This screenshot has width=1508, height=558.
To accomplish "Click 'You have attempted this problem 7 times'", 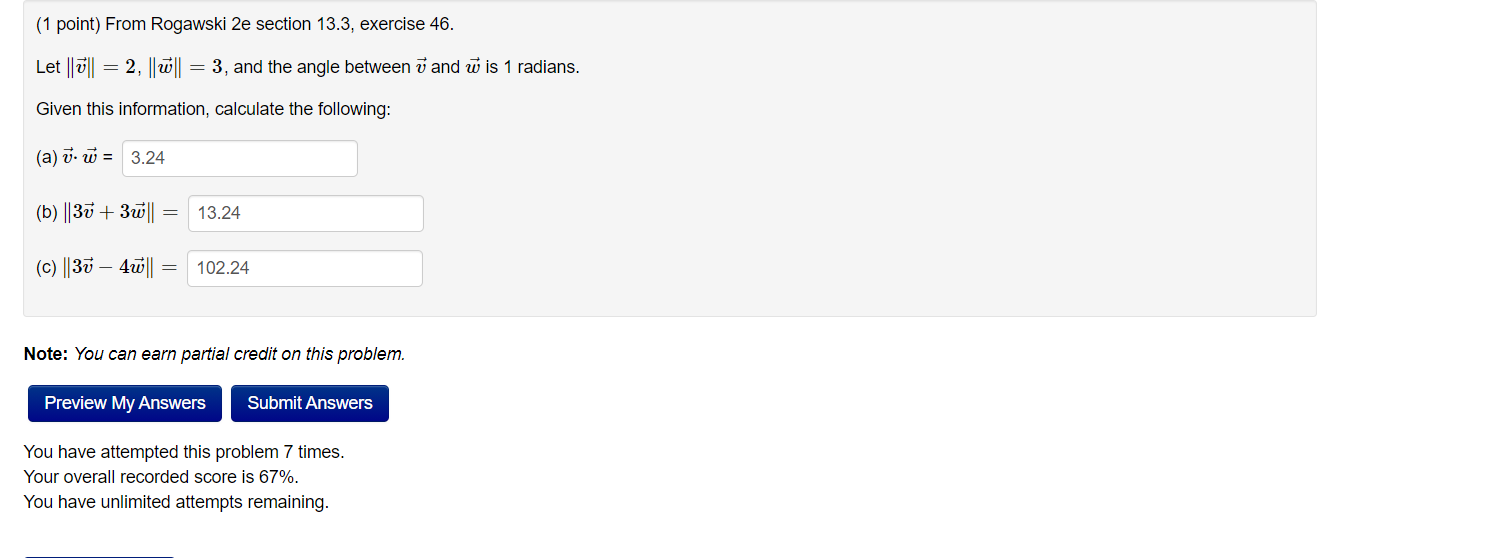I will (x=184, y=452).
